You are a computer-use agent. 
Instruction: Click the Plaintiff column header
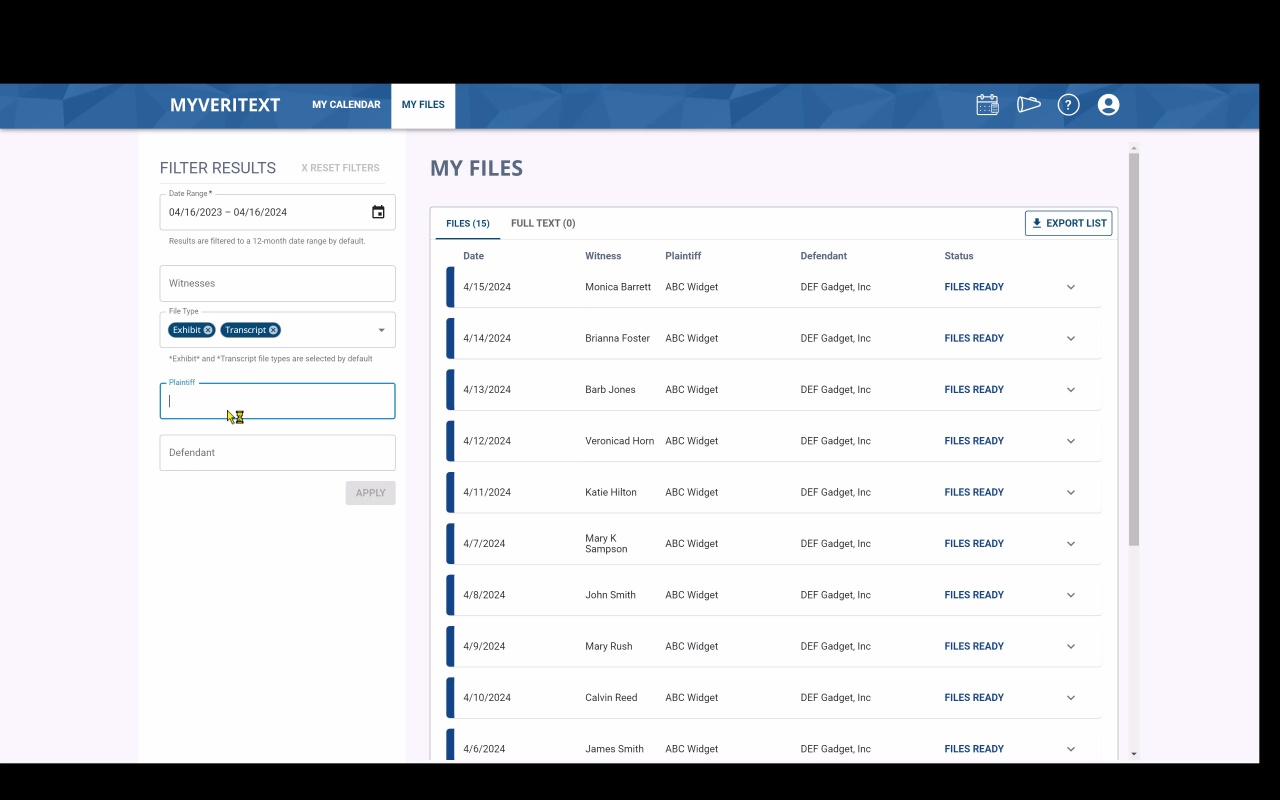683,256
